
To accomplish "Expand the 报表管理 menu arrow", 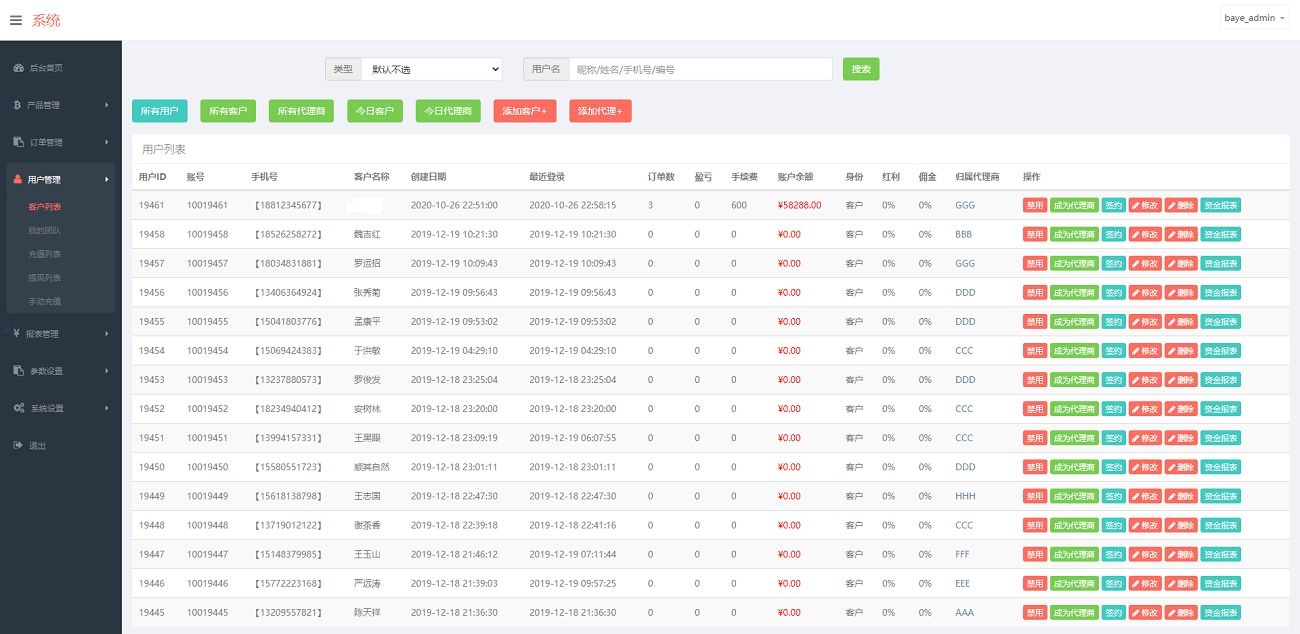I will [x=107, y=333].
